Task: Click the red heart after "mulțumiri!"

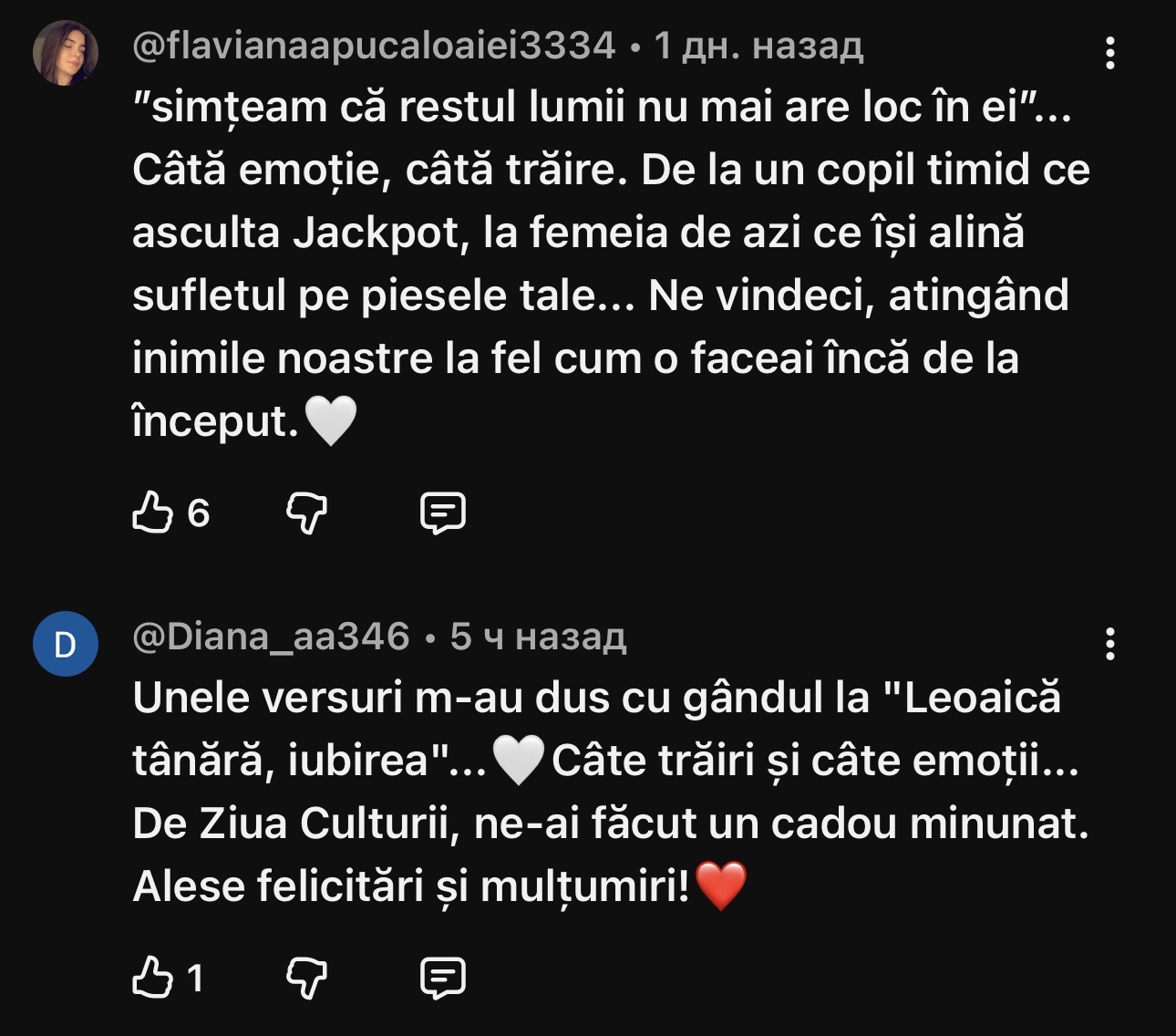Action: [x=721, y=886]
